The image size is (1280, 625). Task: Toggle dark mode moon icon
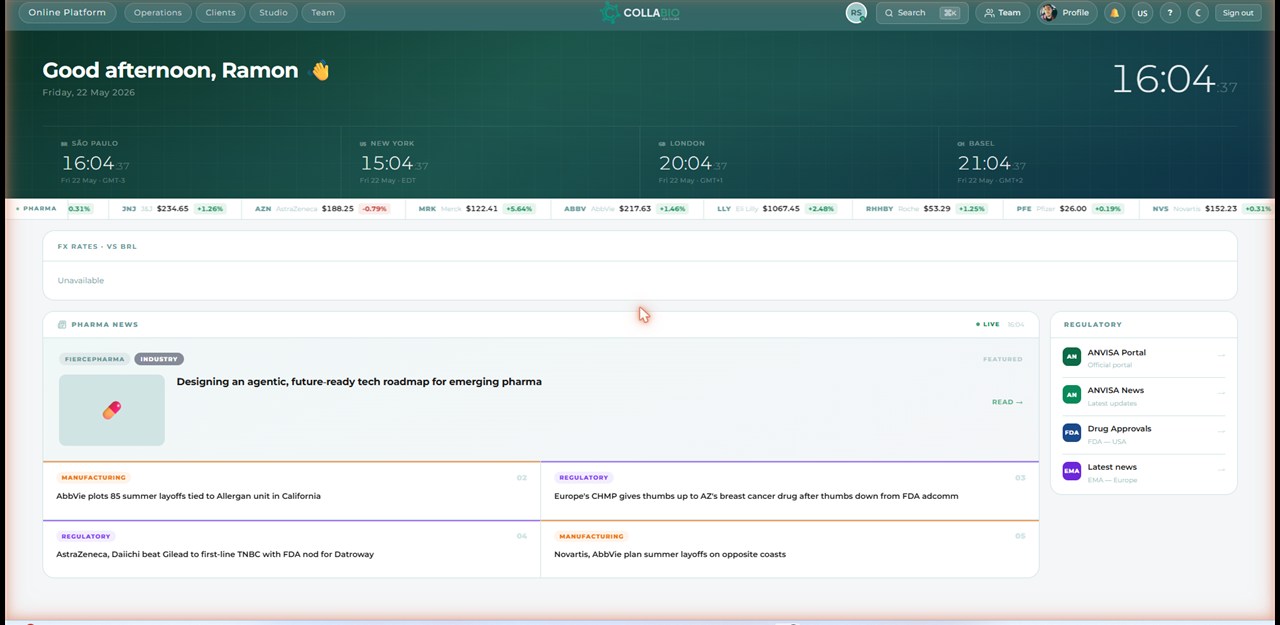coord(1198,13)
